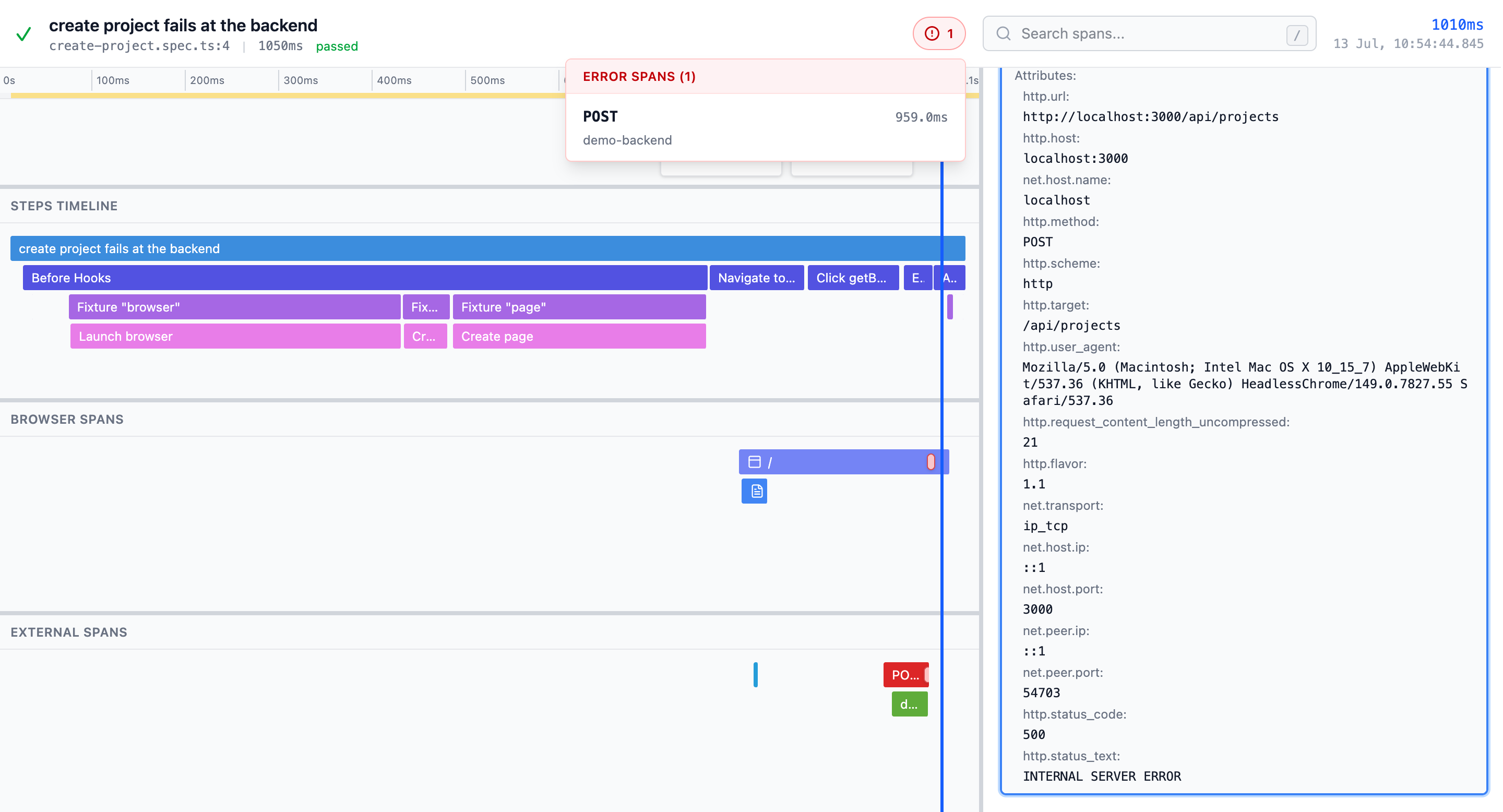
Task: Click the INTERNAL SERVER ERROR status text
Action: [1101, 776]
